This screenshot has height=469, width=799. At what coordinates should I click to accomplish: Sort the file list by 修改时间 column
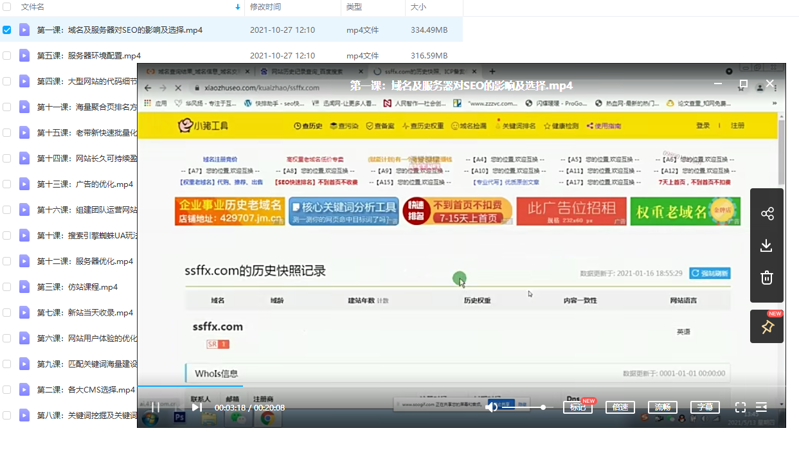265,7
